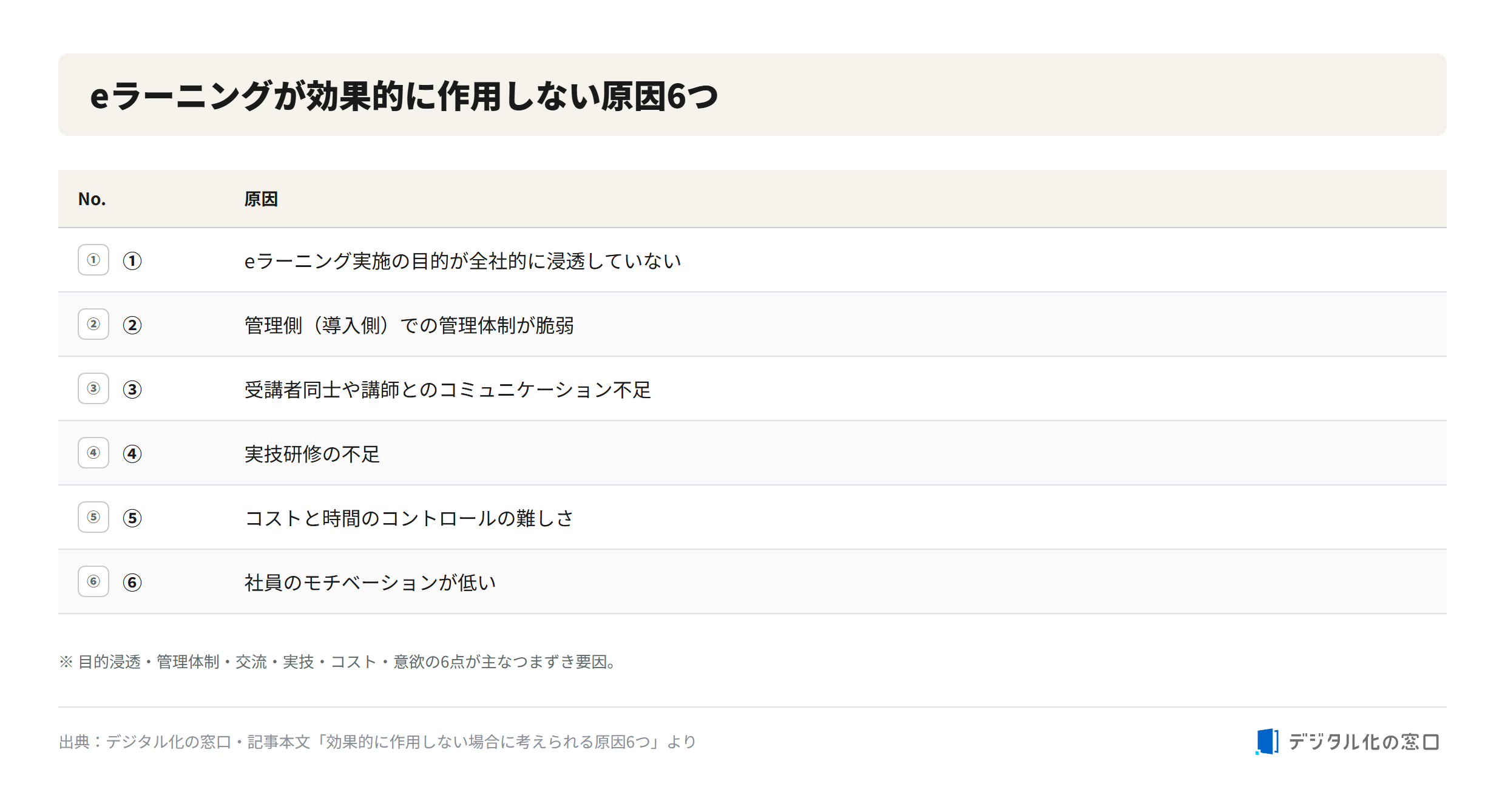The image size is (1505, 812).
Task: Click the boxed number ⑤ badge
Action: 93,517
